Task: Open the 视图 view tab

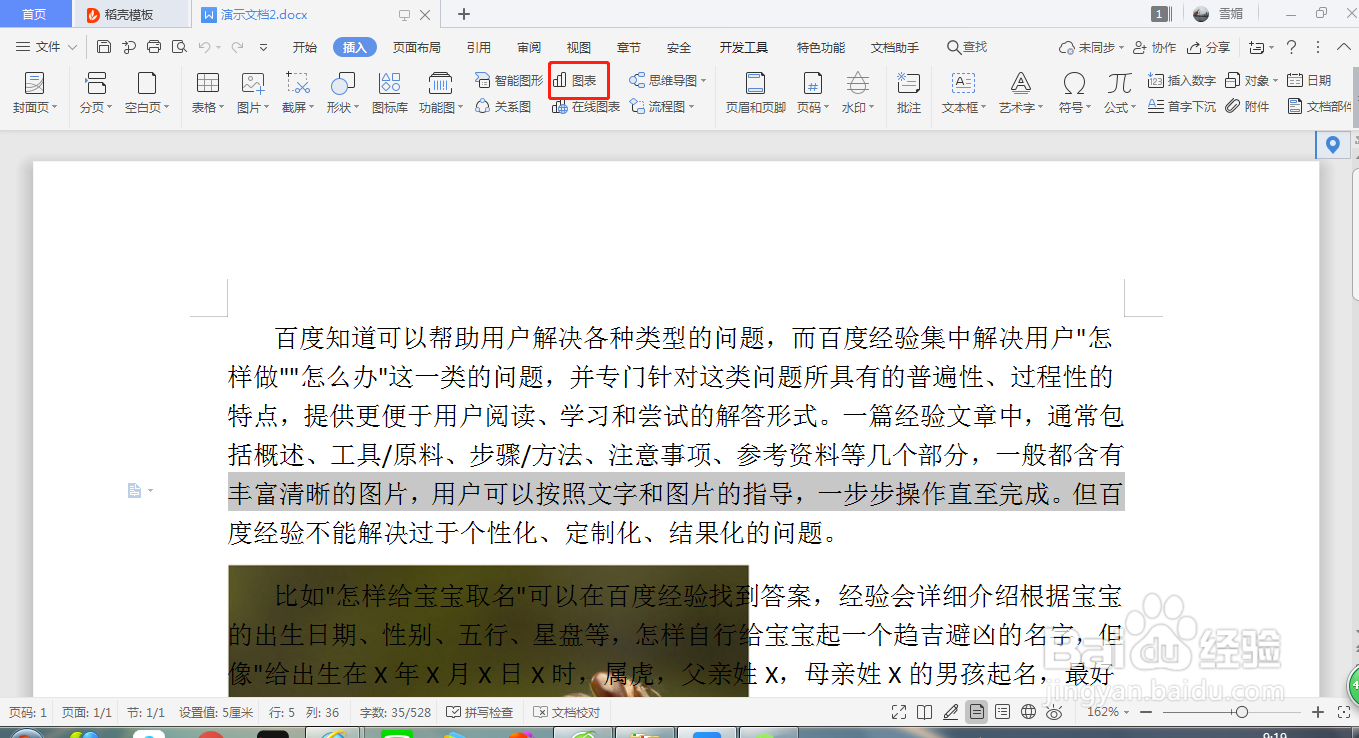Action: [x=579, y=47]
